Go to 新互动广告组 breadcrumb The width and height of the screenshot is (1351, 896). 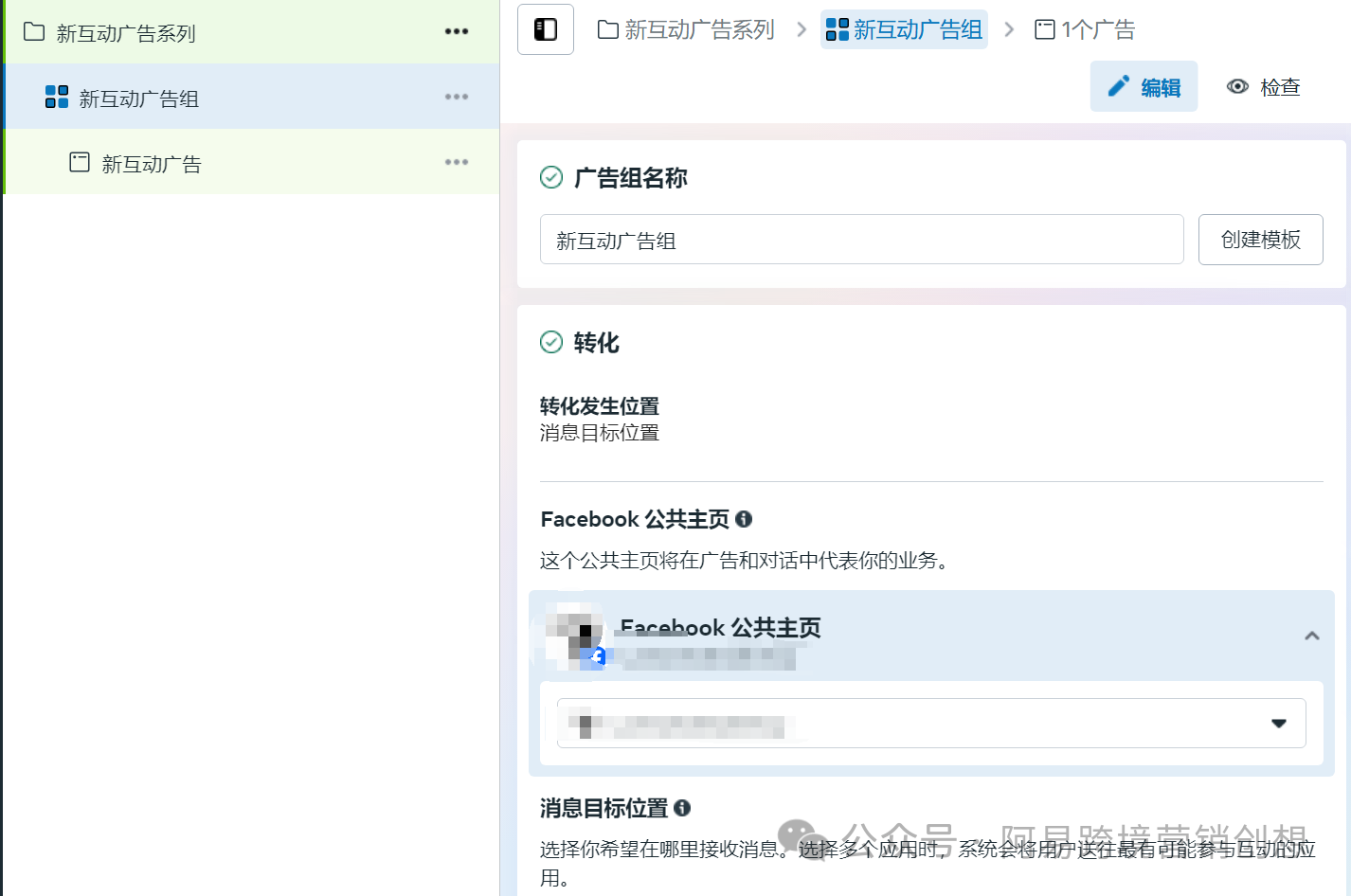pos(904,29)
